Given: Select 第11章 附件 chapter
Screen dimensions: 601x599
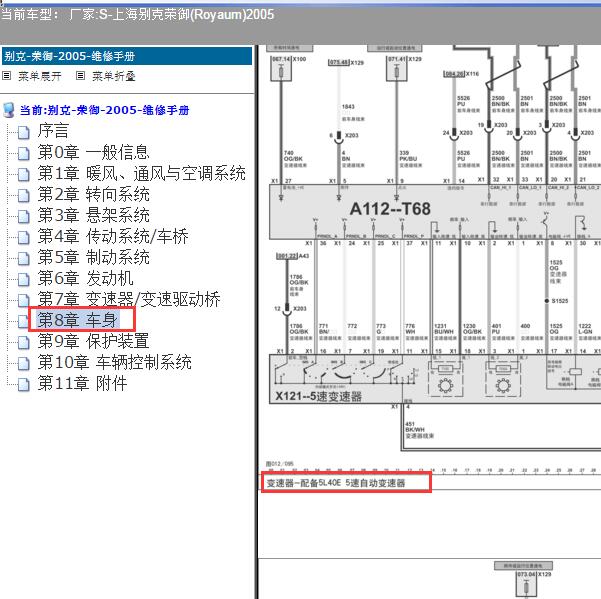Looking at the screenshot, I should 82,383.
